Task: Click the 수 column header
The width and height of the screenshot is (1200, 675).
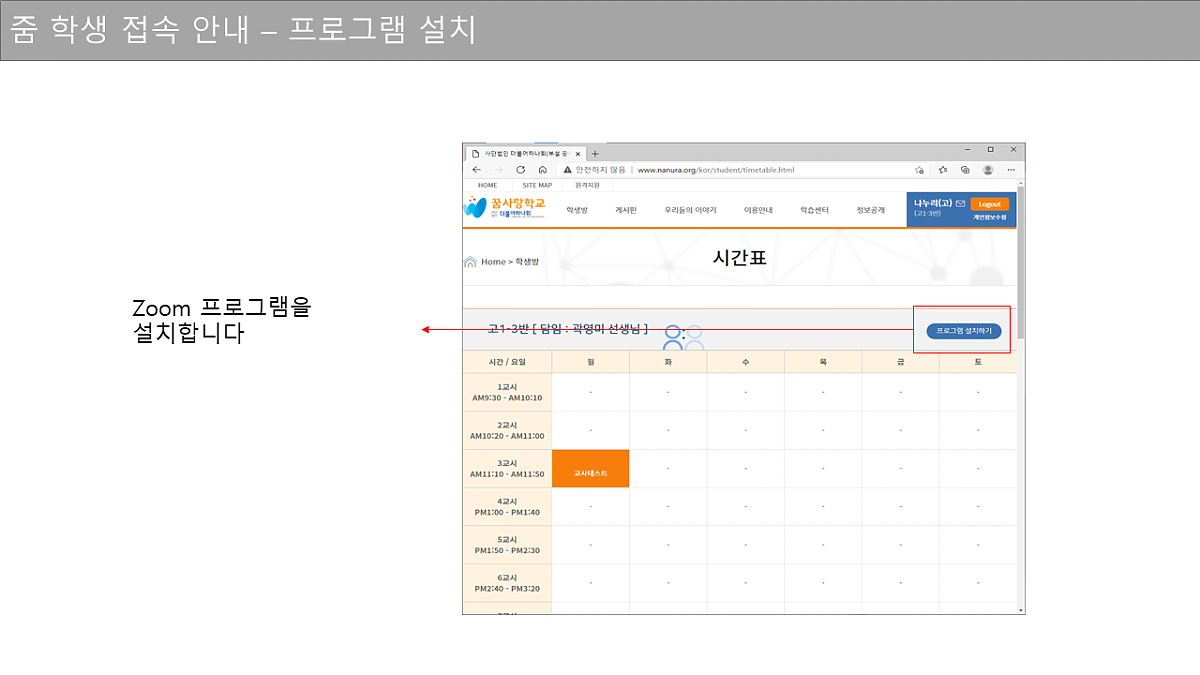Action: 745,362
